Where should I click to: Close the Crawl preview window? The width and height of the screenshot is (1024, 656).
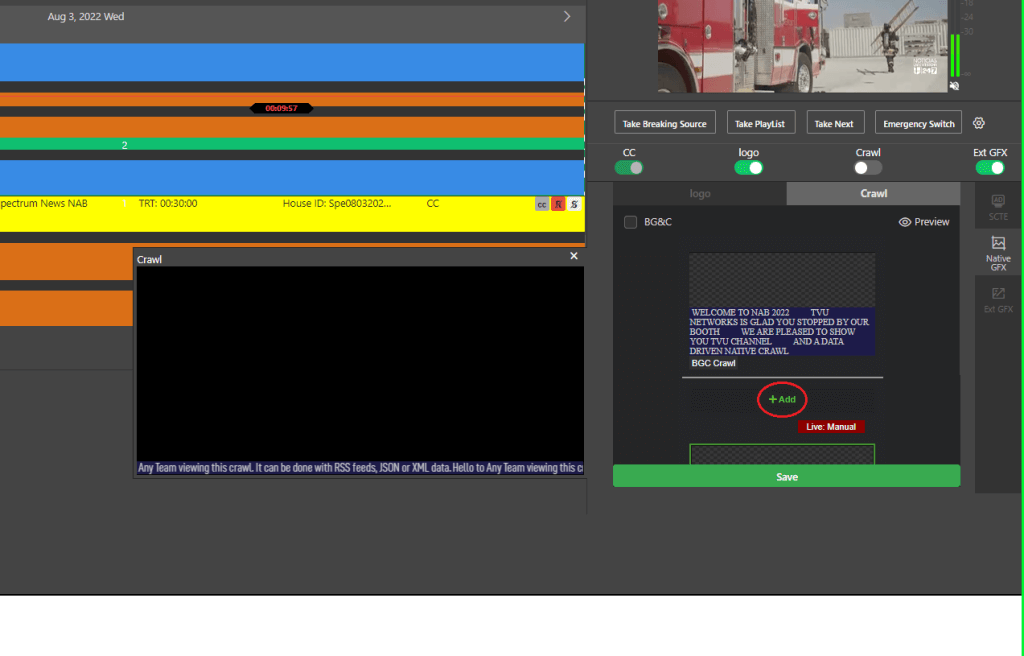(x=574, y=256)
